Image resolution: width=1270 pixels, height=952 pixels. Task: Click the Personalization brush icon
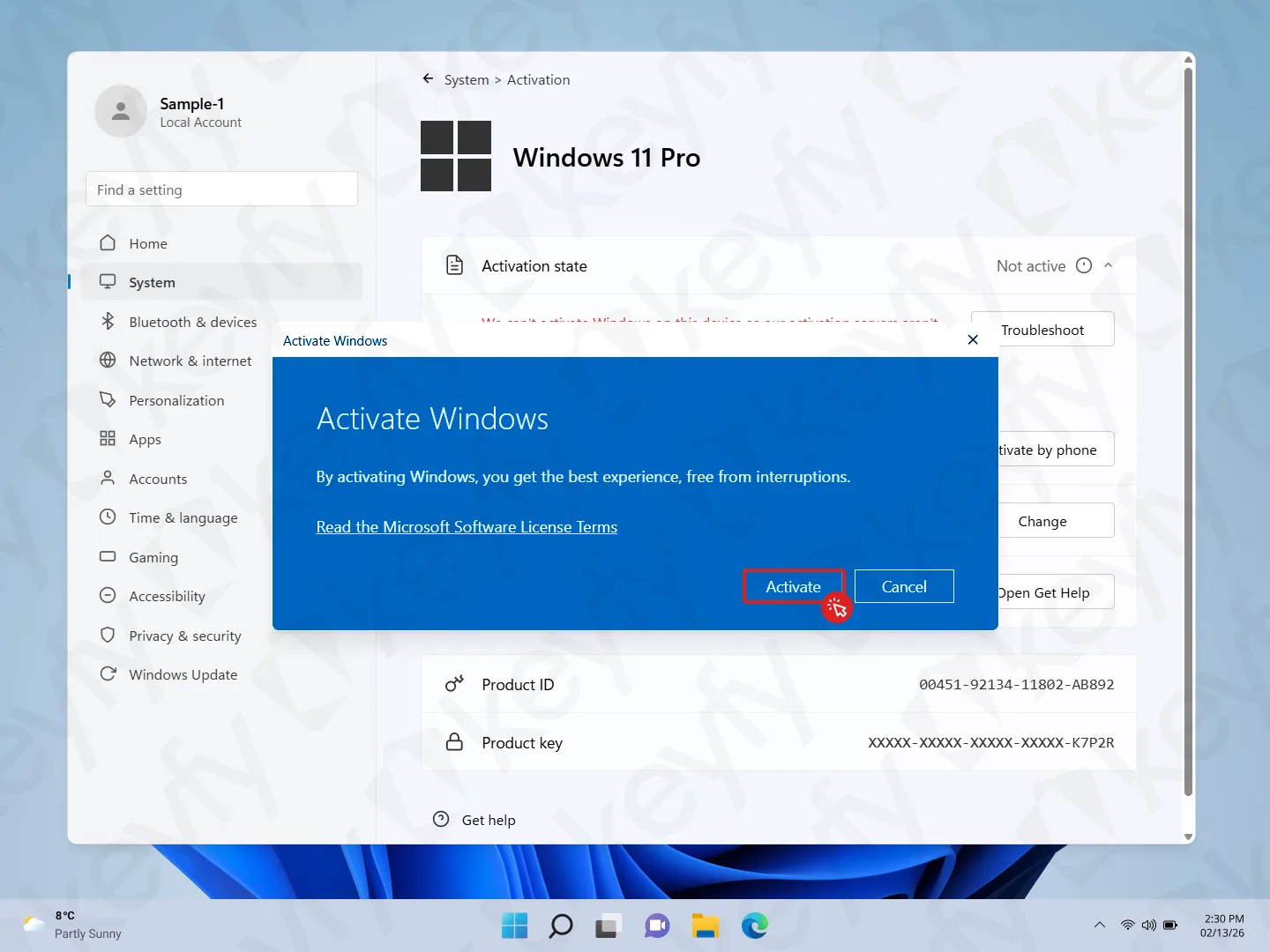pos(108,399)
